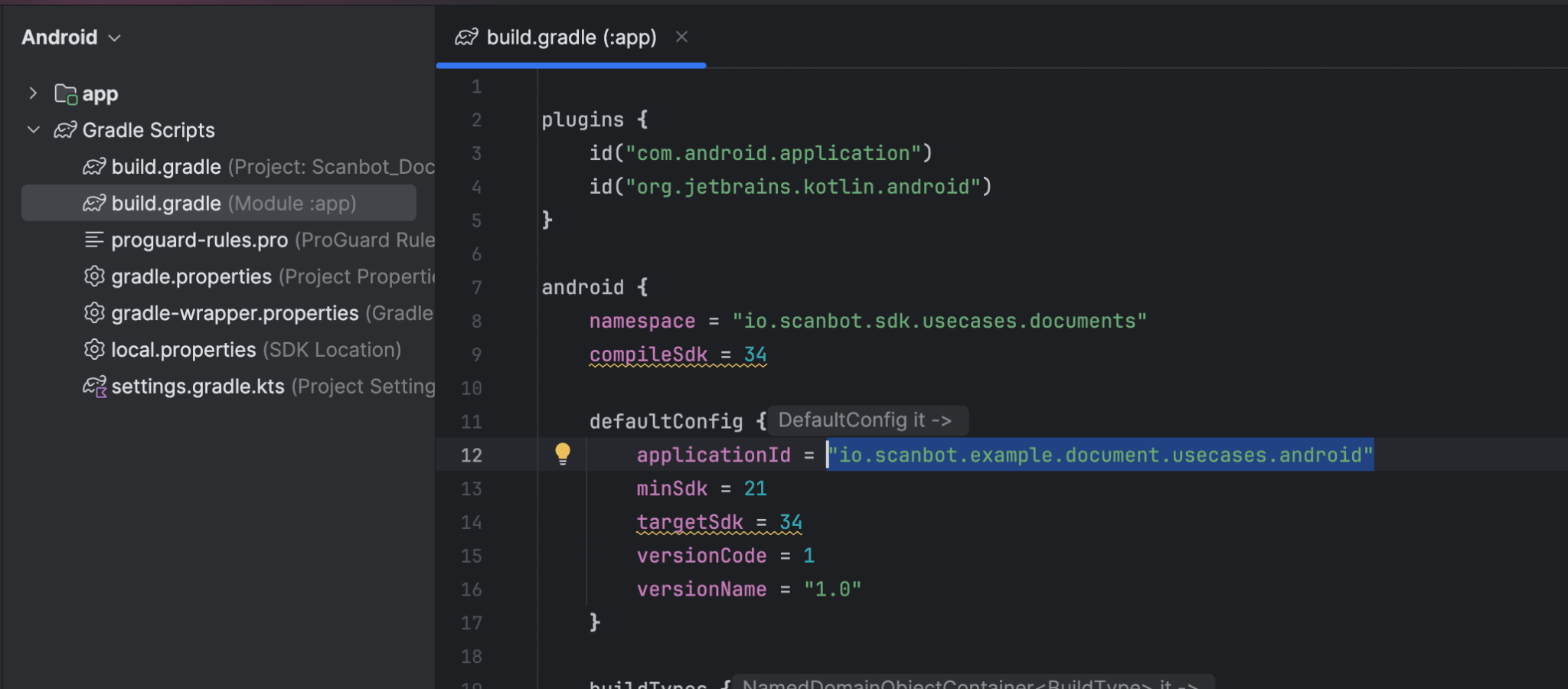Click line number 12 in the gutter
Image resolution: width=1568 pixels, height=689 pixels.
pyautogui.click(x=472, y=455)
